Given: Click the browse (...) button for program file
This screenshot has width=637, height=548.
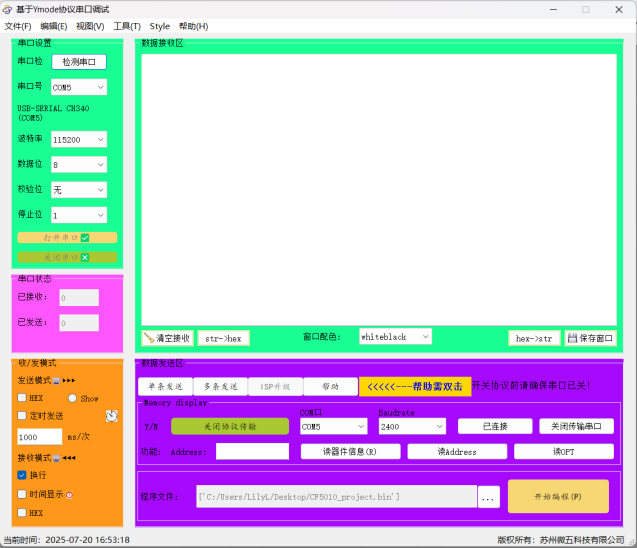Looking at the screenshot, I should tap(488, 497).
